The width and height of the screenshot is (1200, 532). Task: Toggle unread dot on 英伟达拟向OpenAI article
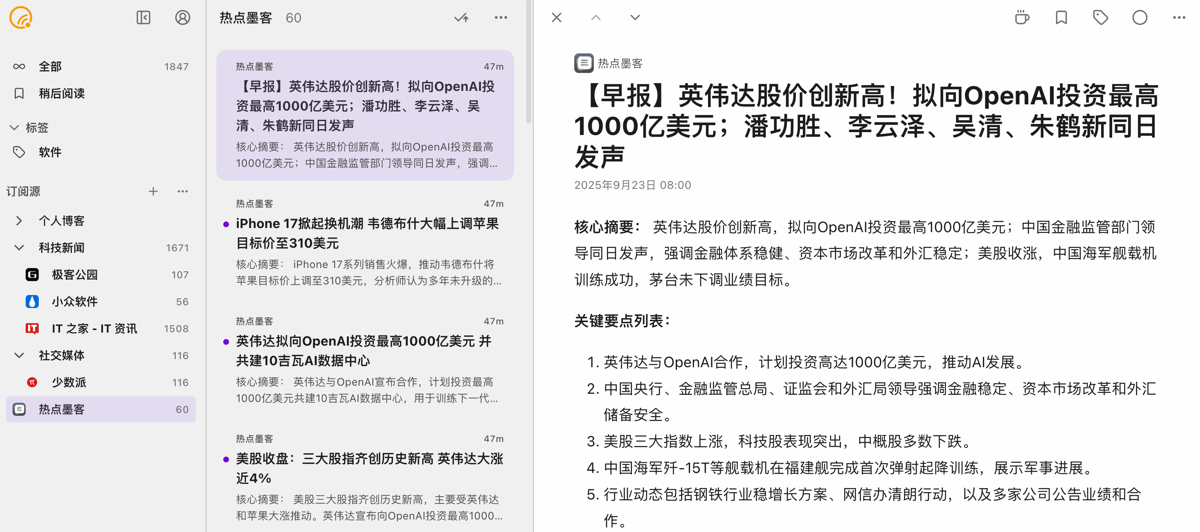[226, 342]
